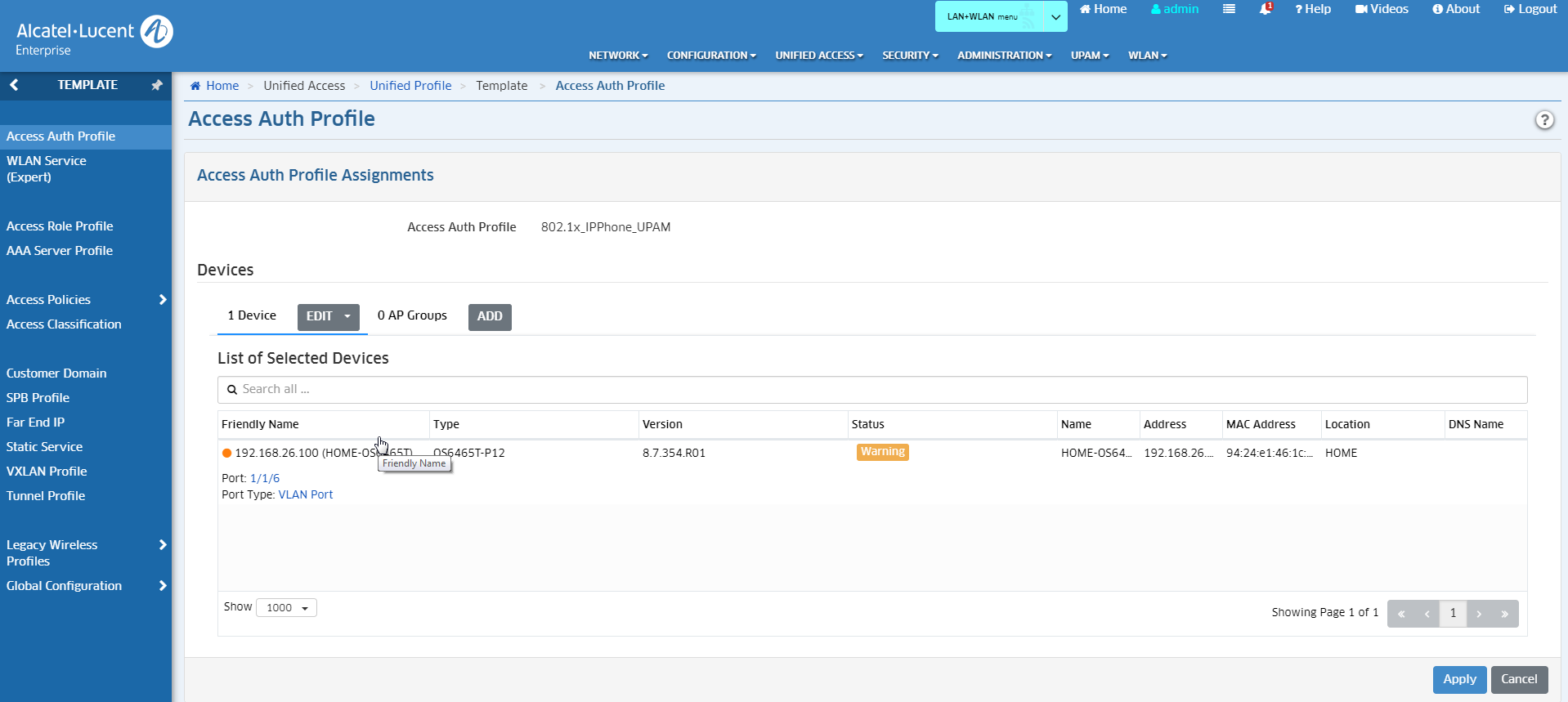Image resolution: width=1568 pixels, height=702 pixels.
Task: Collapse sidebar with the back arrow
Action: (14, 85)
